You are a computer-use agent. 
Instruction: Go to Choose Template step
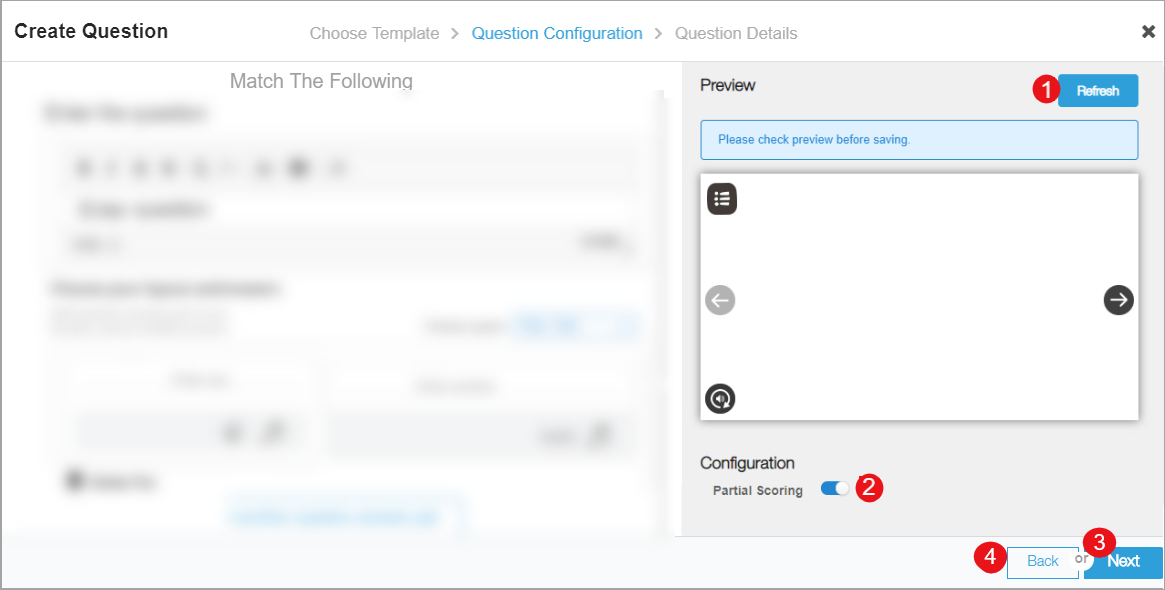[x=374, y=33]
